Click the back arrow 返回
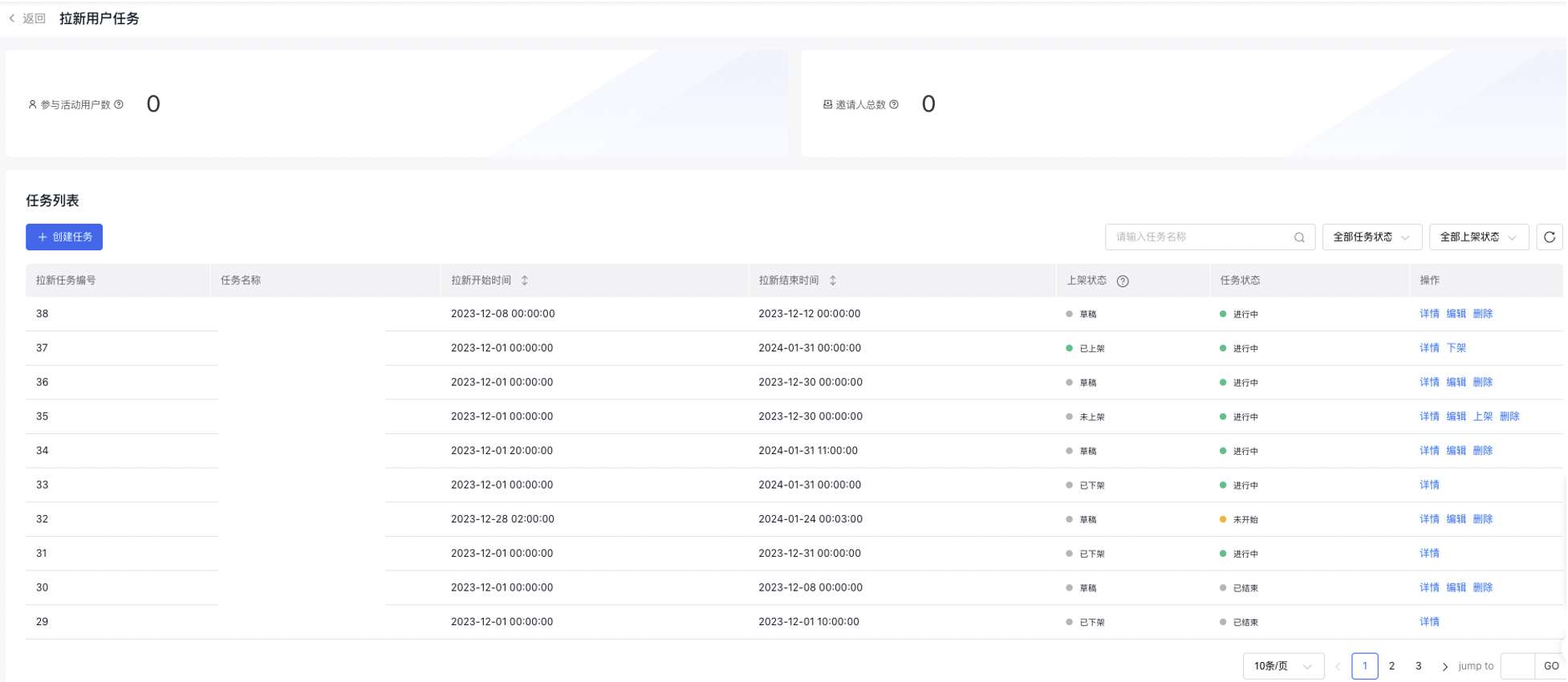 (27, 18)
